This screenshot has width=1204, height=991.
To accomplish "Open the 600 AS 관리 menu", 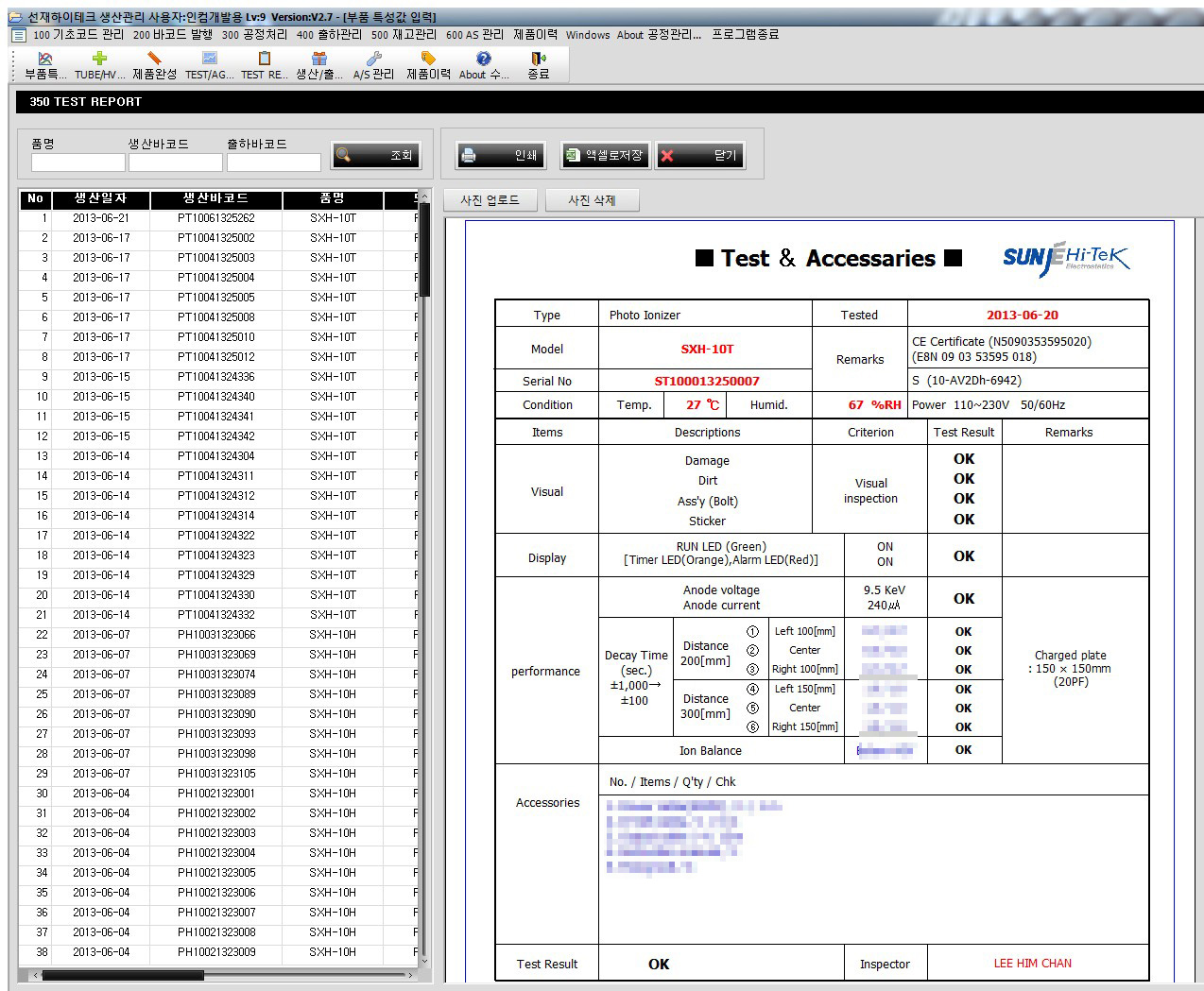I will coord(474,35).
